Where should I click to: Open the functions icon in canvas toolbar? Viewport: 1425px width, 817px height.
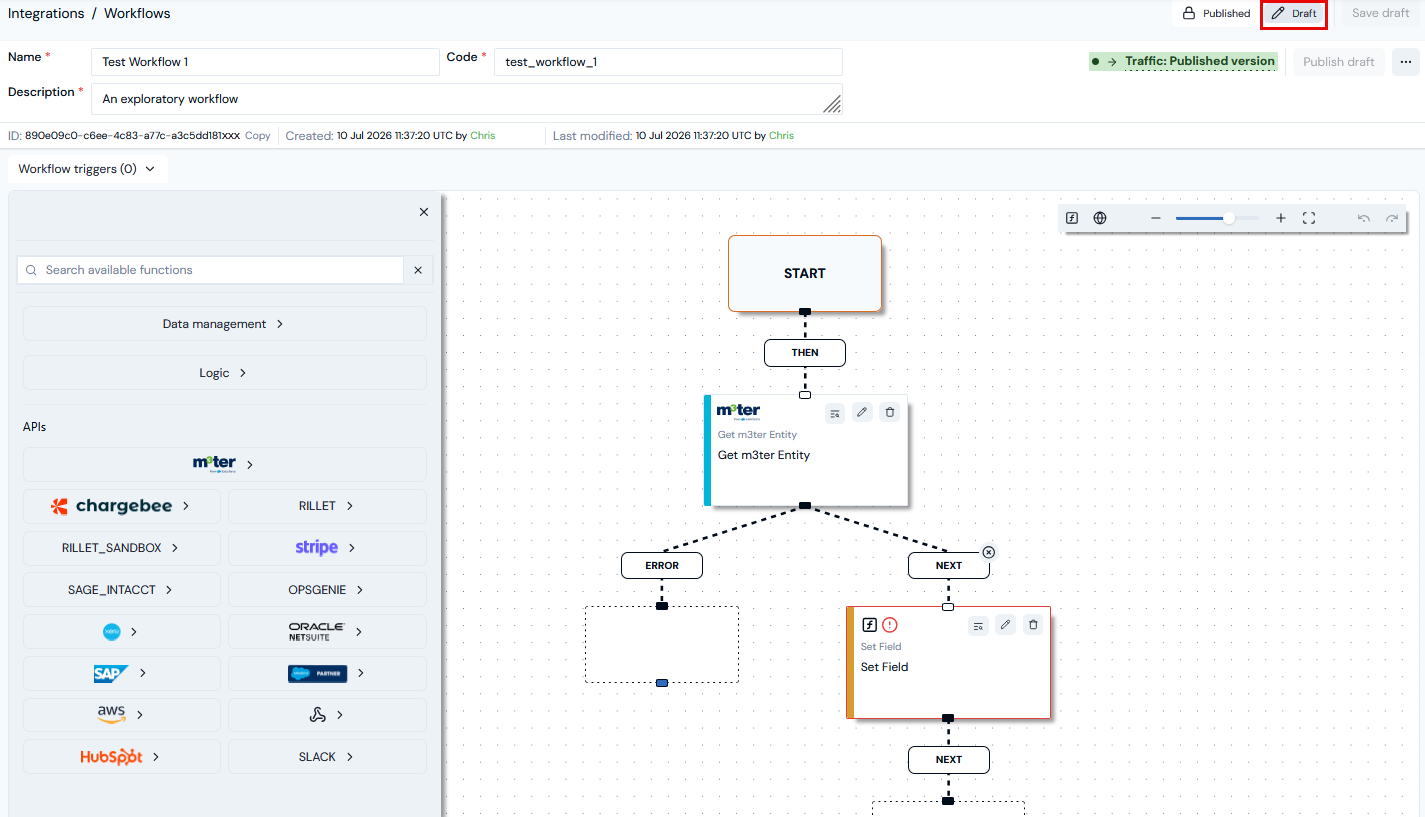(x=1072, y=218)
